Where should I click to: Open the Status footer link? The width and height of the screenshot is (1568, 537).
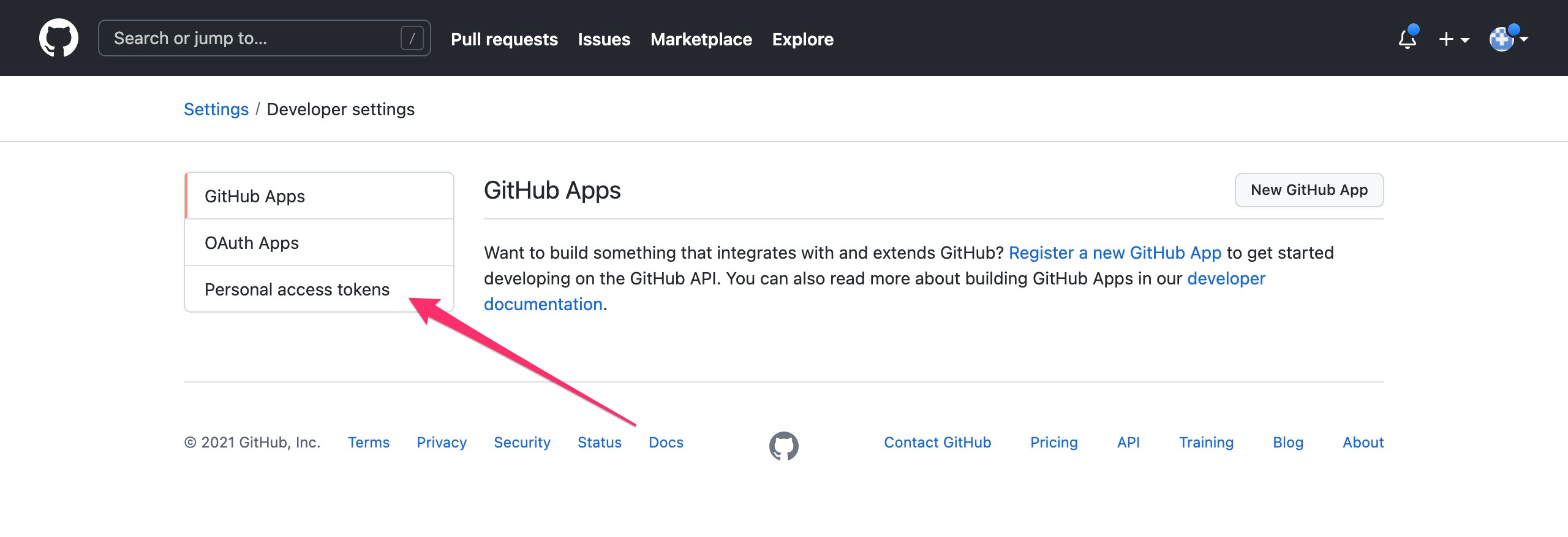pos(600,443)
